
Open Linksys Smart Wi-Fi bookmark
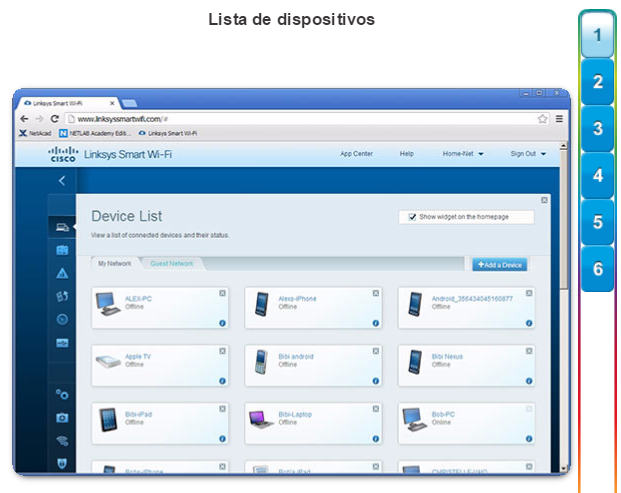(x=168, y=133)
